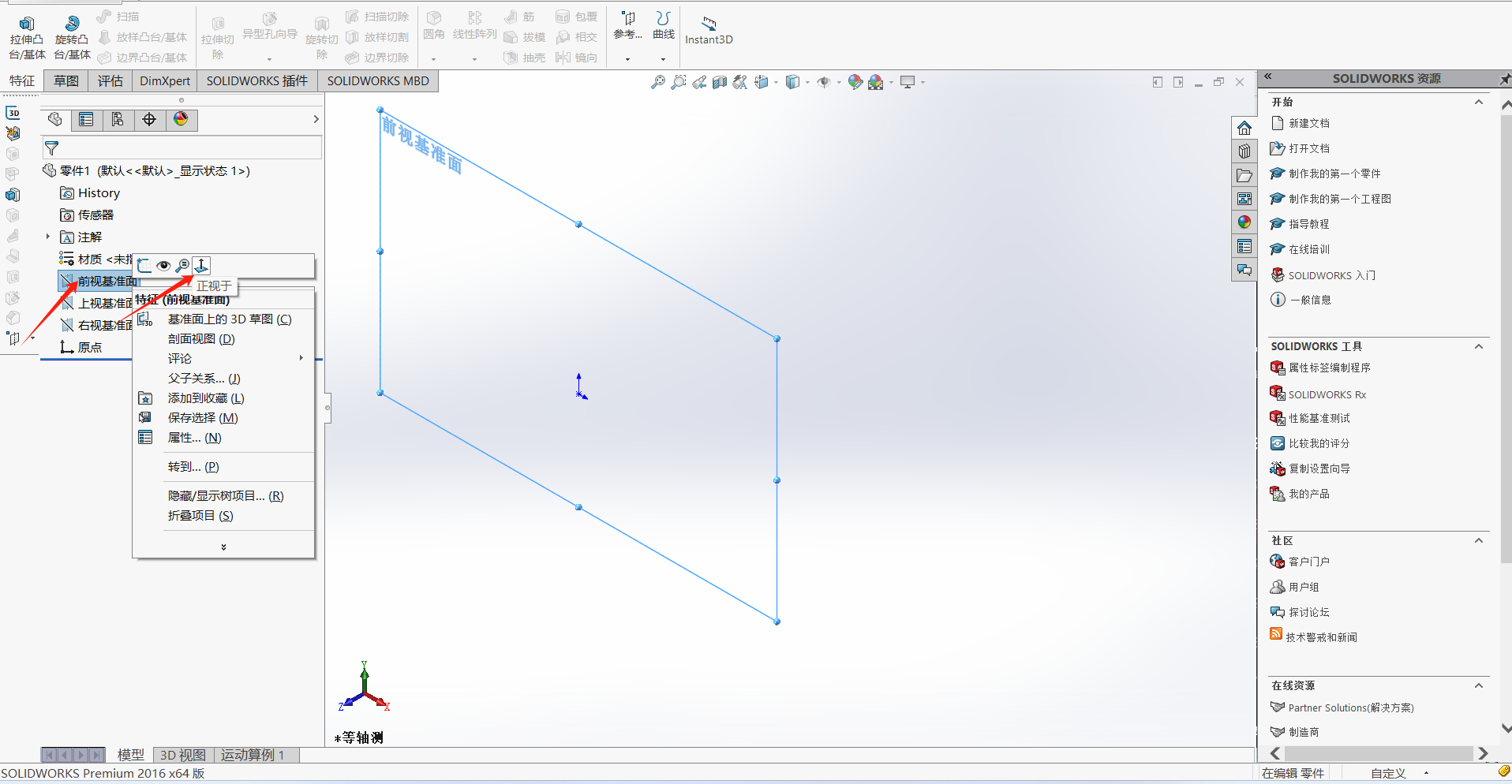Click the Edit Appearance color ball icon

855,82
